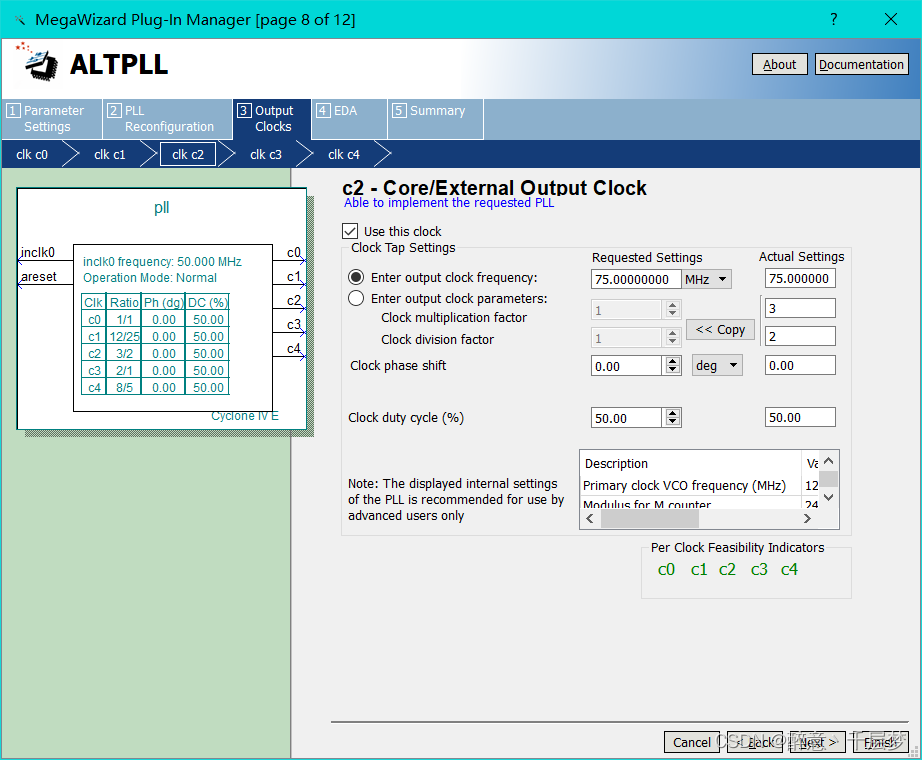Select Enter output clock frequency option
The width and height of the screenshot is (922, 760).
pyautogui.click(x=356, y=277)
